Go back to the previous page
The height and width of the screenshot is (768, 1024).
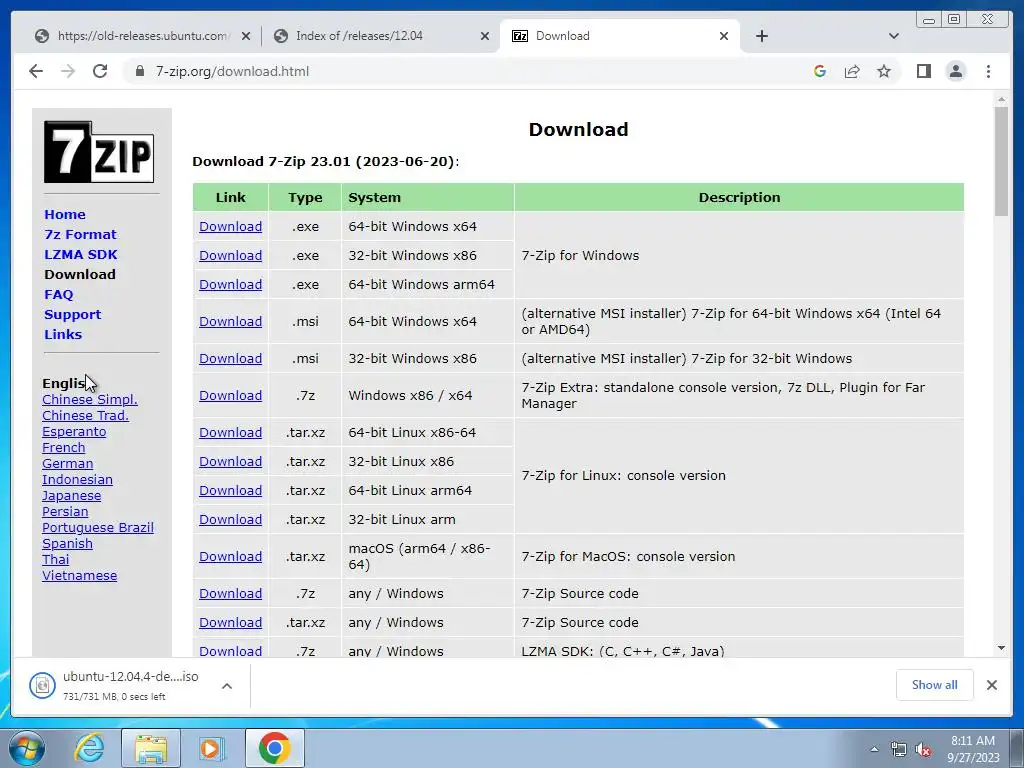tap(36, 71)
